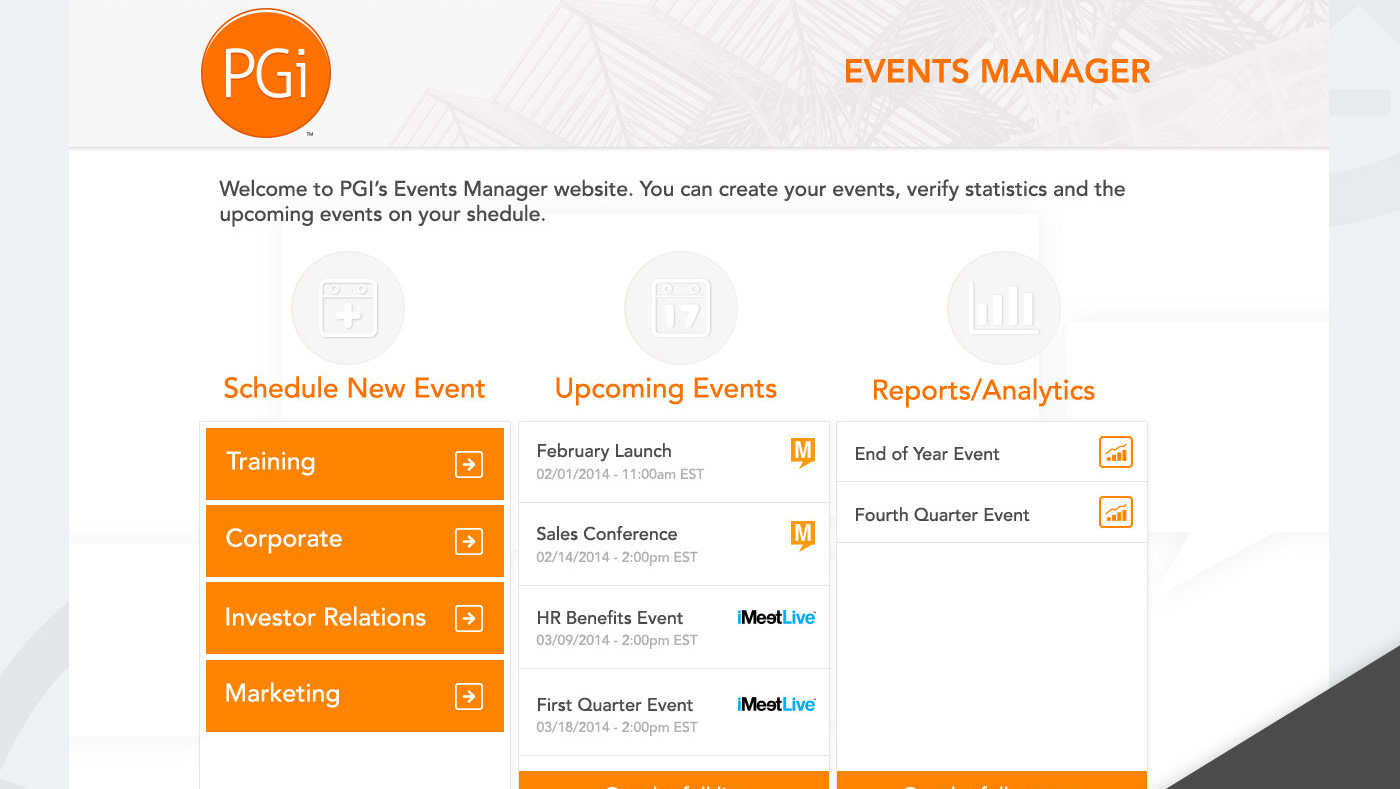Open the February Launch event
Viewport: 1400px width, 789px height.
[x=674, y=462]
